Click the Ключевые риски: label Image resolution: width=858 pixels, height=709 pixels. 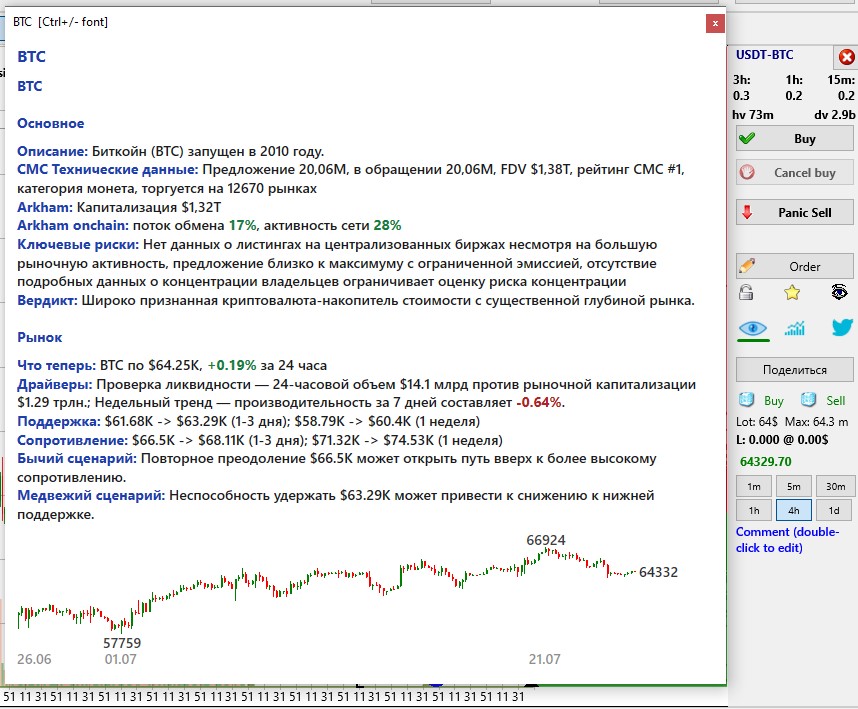point(78,245)
